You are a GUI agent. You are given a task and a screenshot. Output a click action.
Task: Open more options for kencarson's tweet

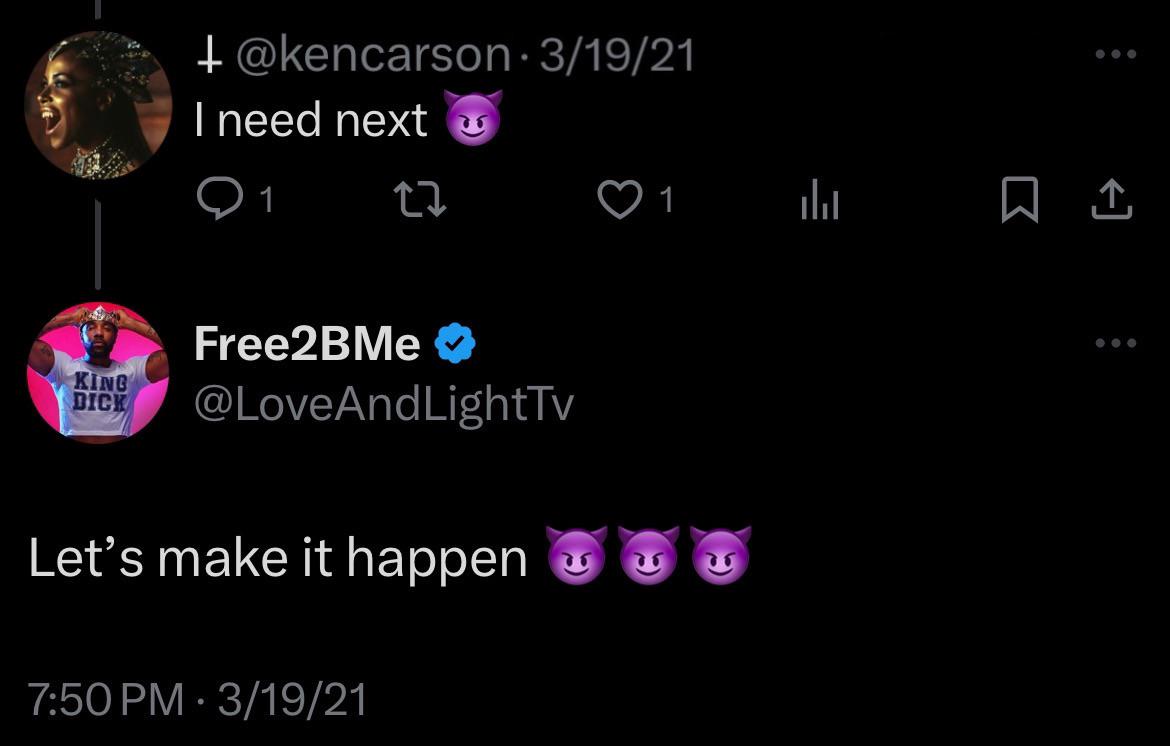(1115, 54)
